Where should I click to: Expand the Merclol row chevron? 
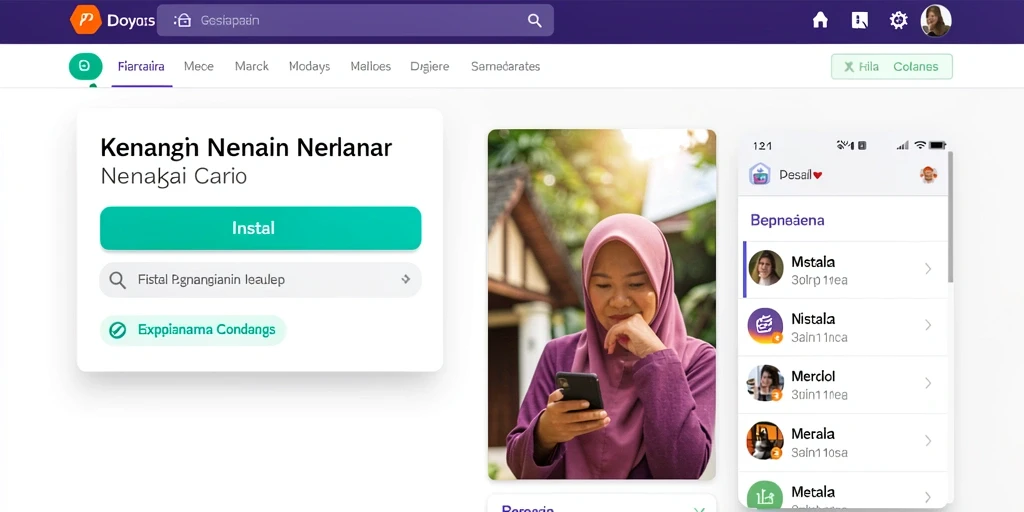(928, 383)
